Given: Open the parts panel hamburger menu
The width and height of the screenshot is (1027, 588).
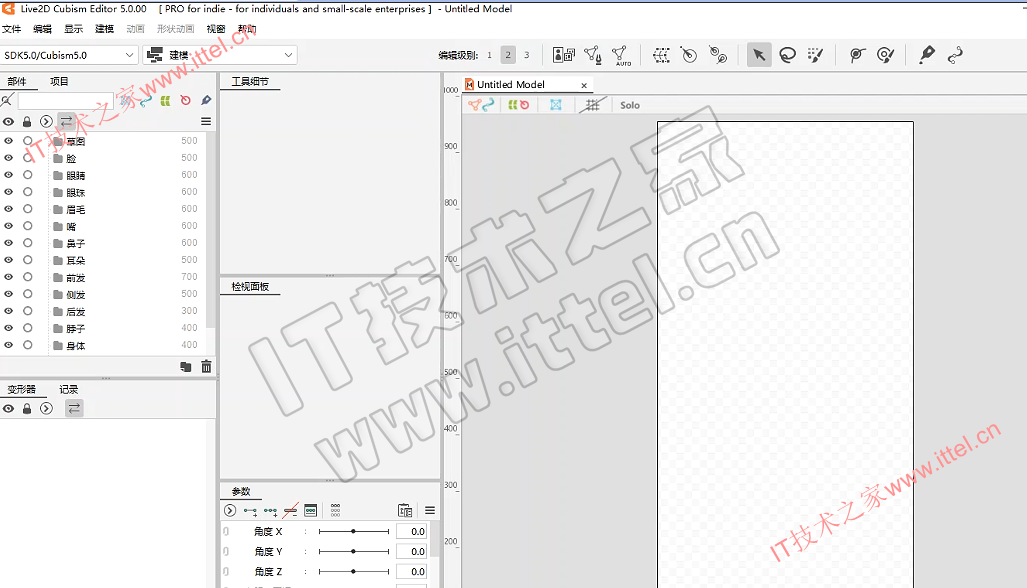Looking at the screenshot, I should click(x=206, y=122).
